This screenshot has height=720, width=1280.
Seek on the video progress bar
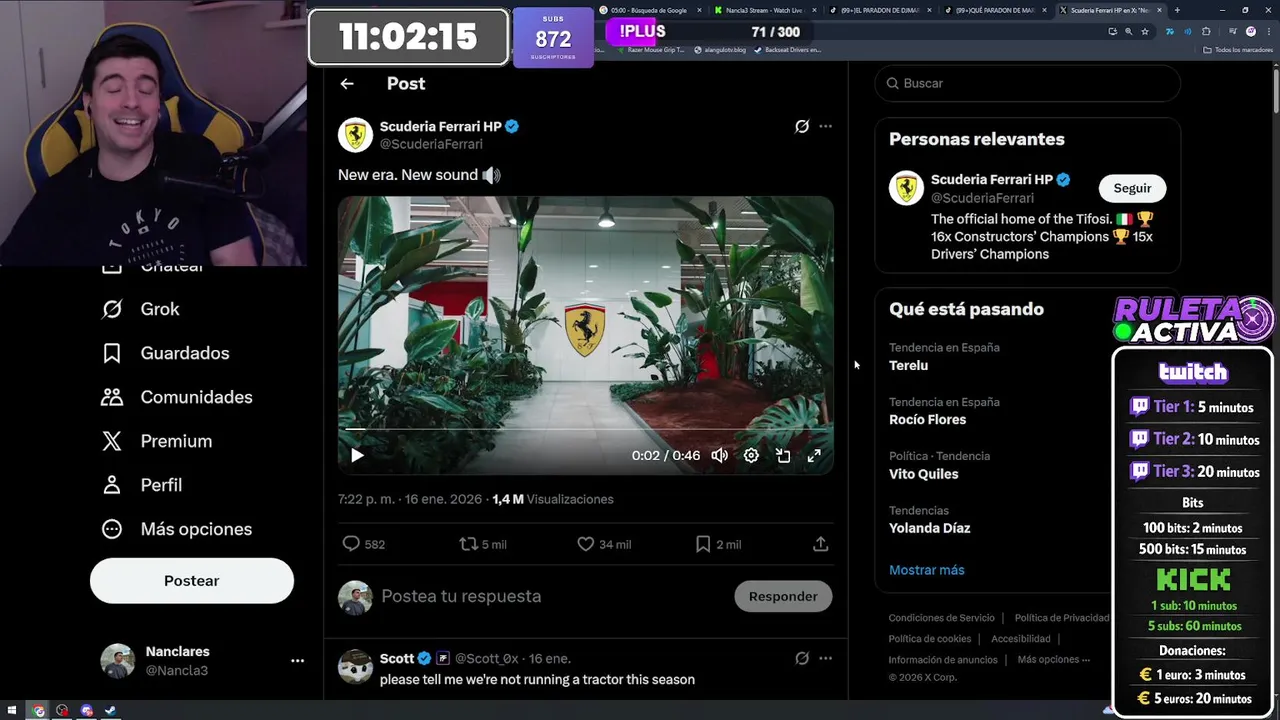point(585,429)
